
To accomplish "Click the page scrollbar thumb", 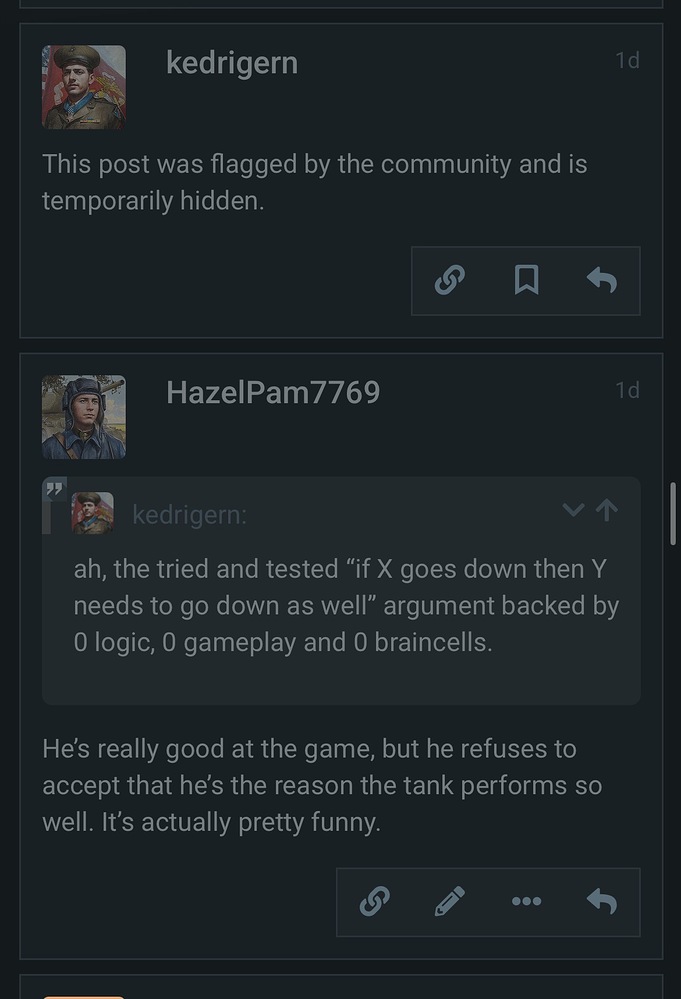I will 673,514.
